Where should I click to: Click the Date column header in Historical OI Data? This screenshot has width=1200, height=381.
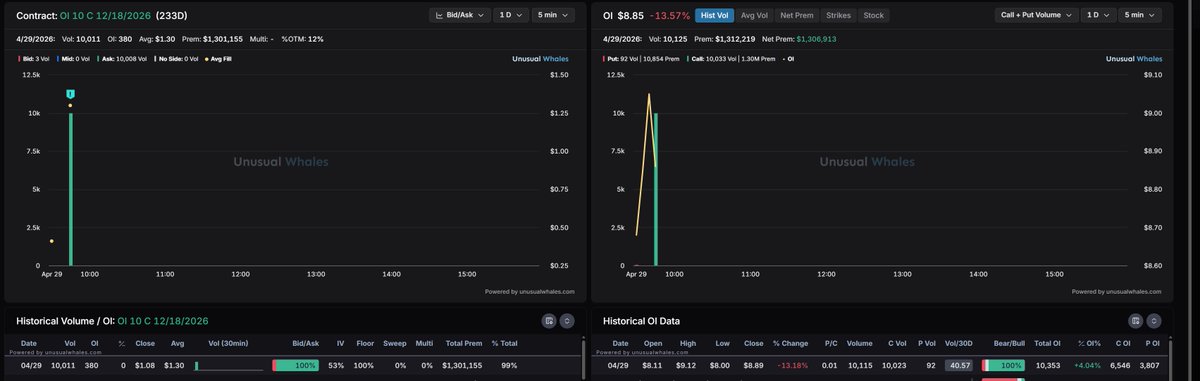pos(621,343)
